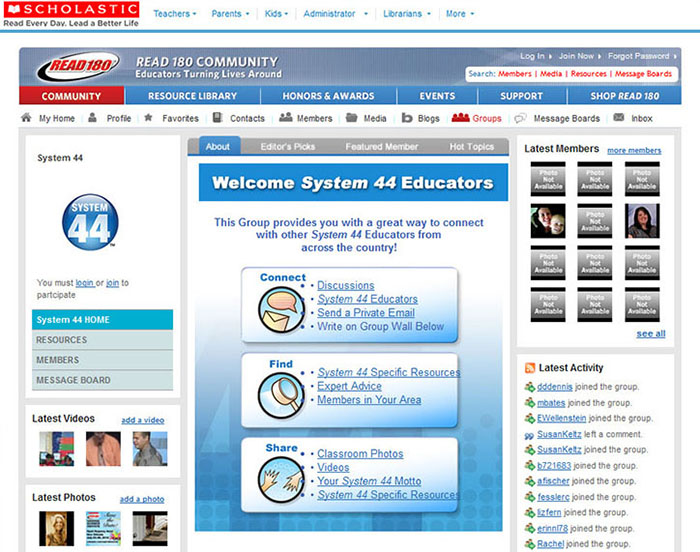Click the Classroom Photos link
700x552 pixels.
(x=360, y=454)
